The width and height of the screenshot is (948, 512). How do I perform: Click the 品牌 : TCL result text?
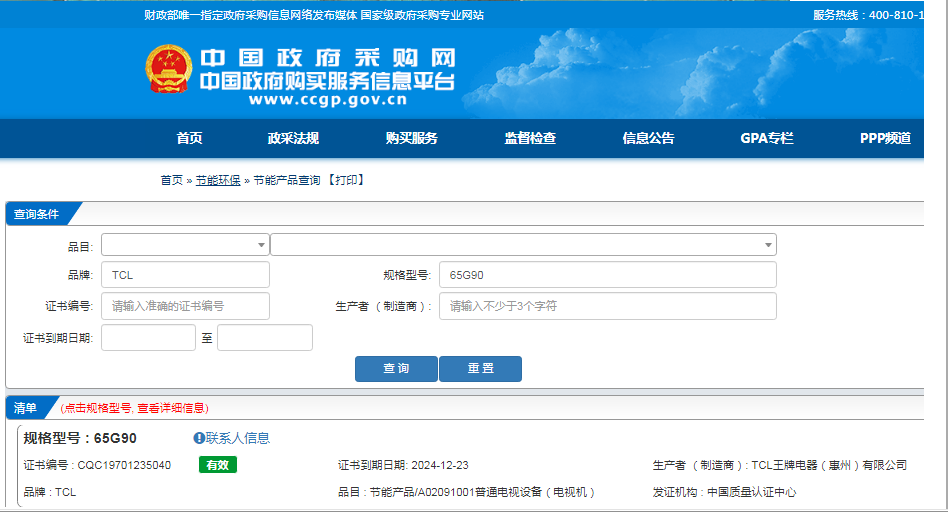[x=50, y=492]
